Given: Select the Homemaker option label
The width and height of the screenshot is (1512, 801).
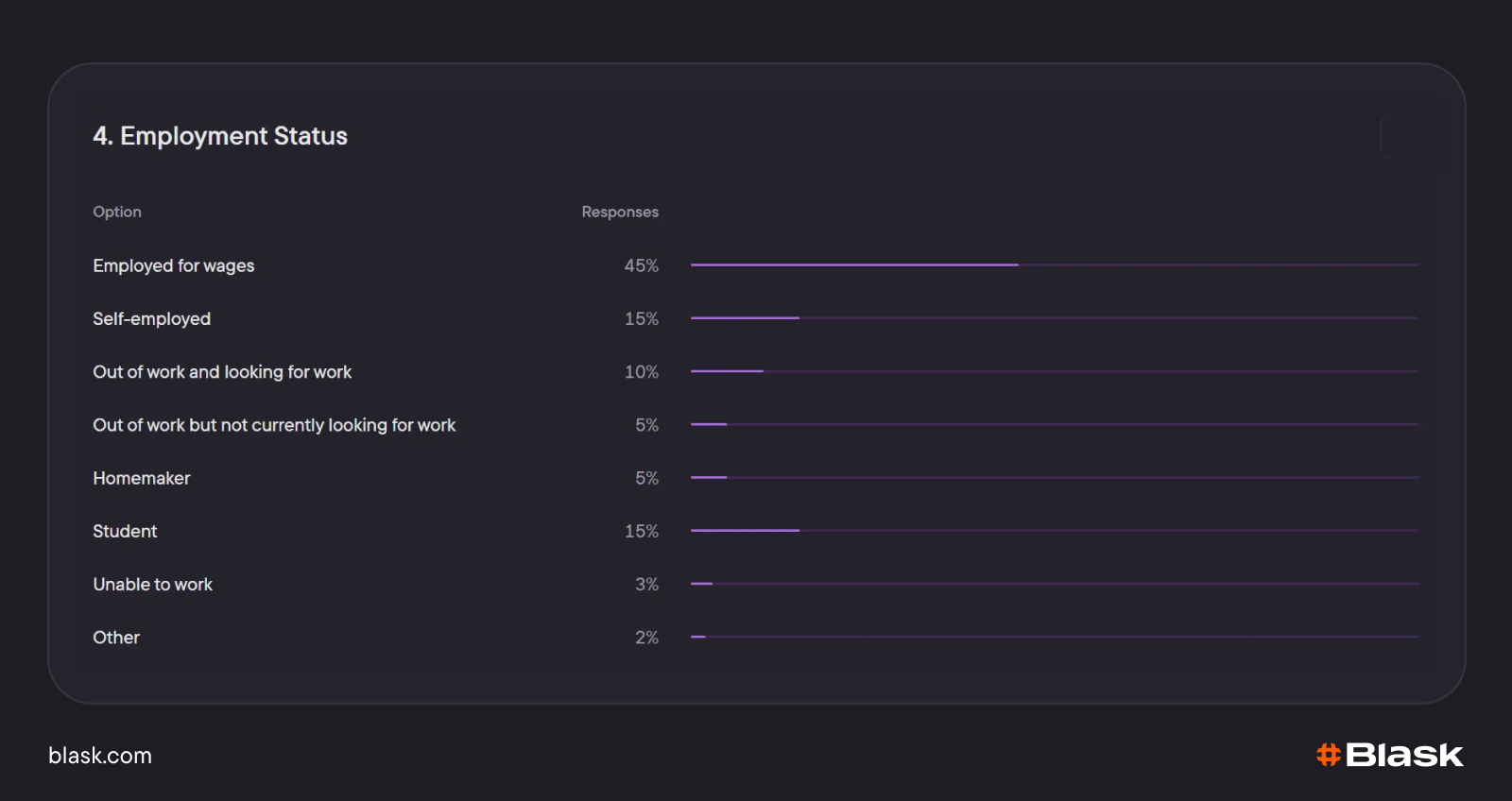Looking at the screenshot, I should [142, 478].
